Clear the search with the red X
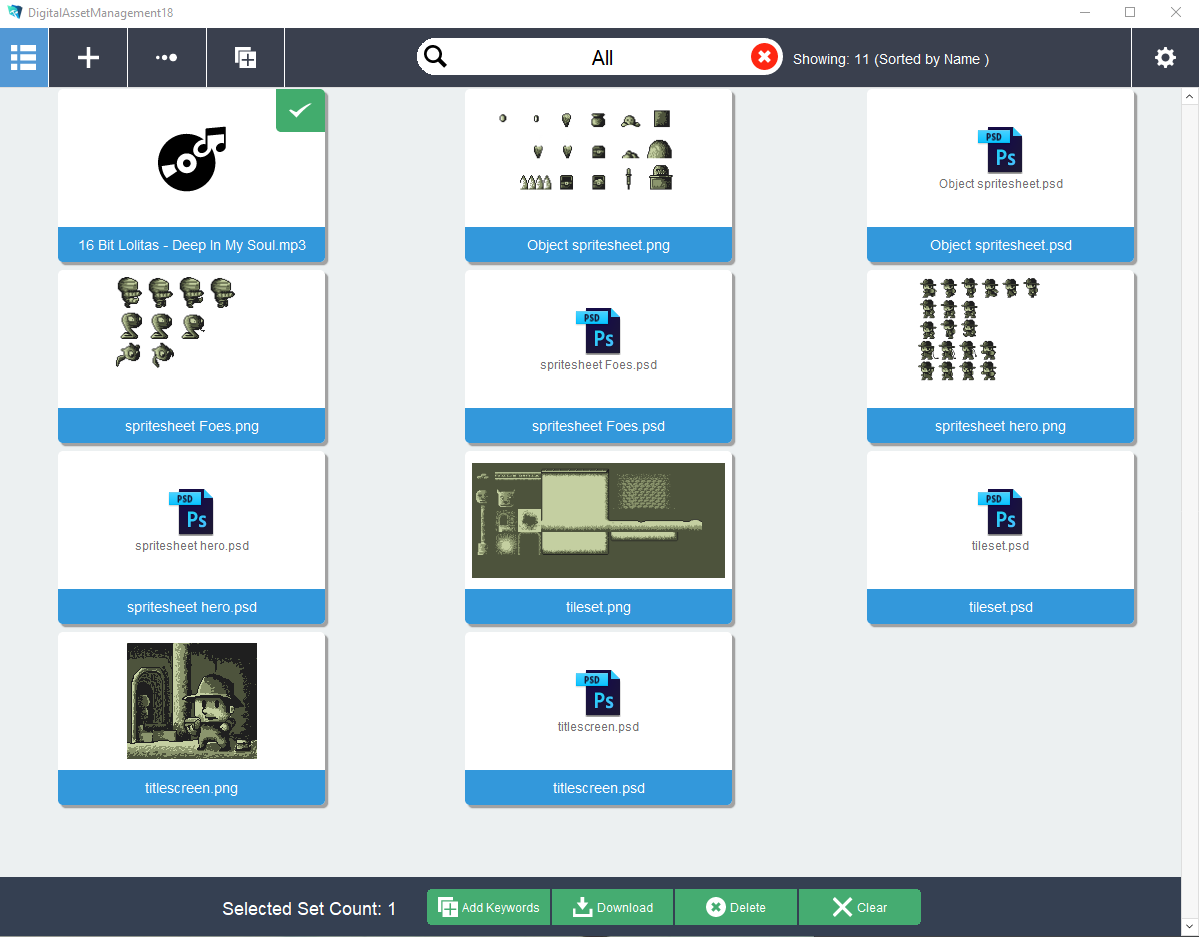Image resolution: width=1199 pixels, height=937 pixels. tap(764, 57)
